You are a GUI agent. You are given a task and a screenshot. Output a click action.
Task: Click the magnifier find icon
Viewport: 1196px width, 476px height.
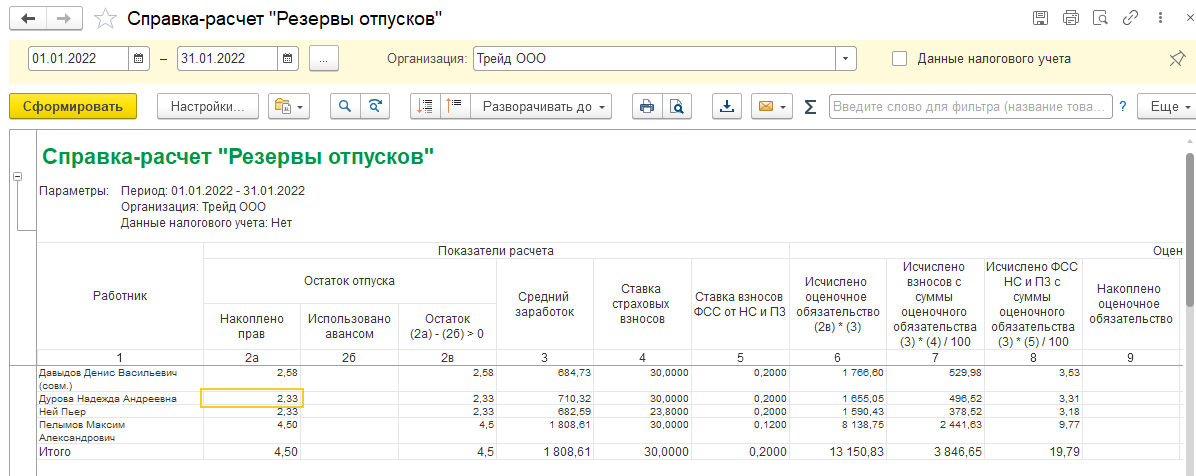coord(345,107)
